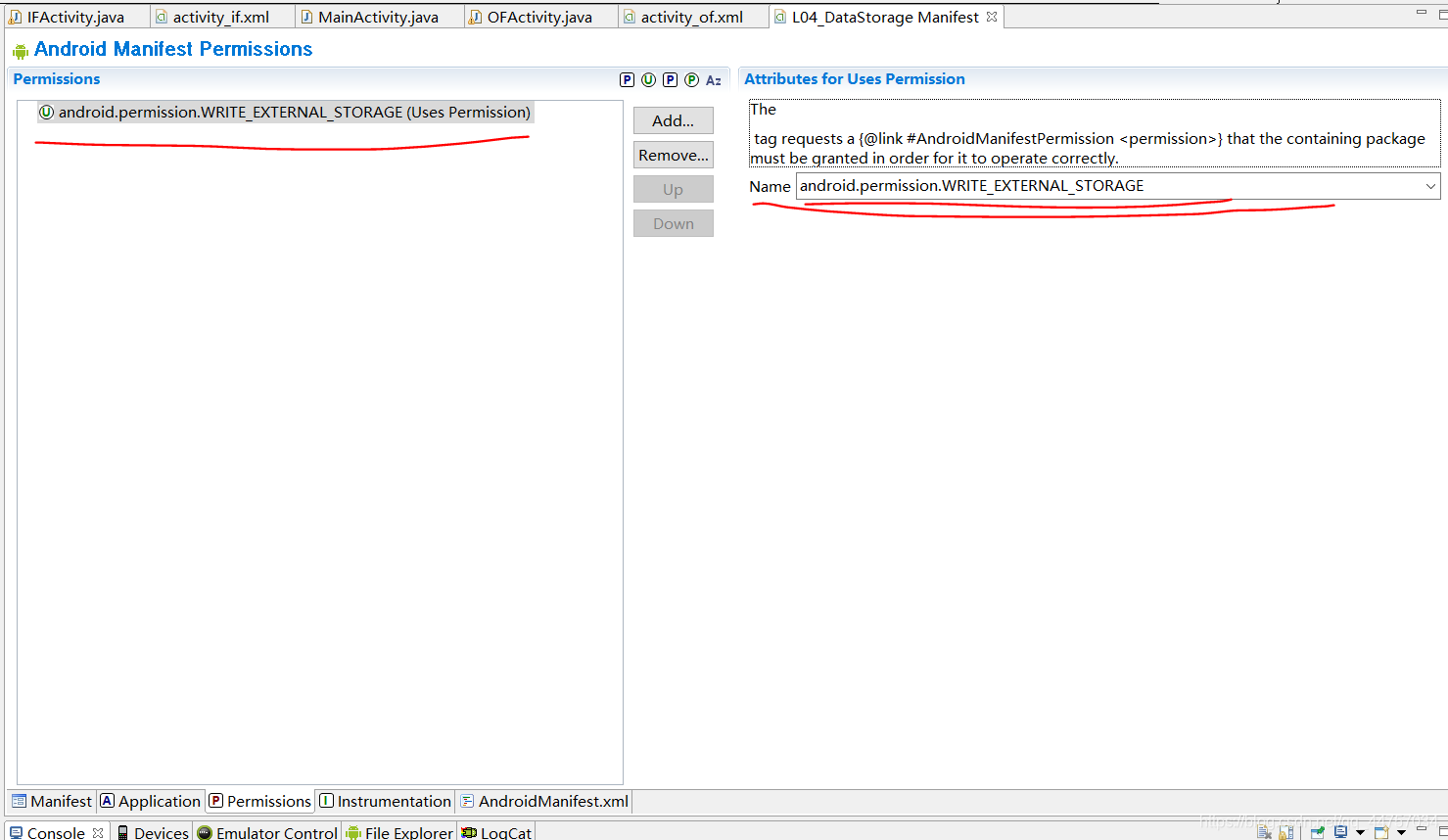Screen dimensions: 1448x840
Task: Show the Emulator Control view
Action: (267, 832)
